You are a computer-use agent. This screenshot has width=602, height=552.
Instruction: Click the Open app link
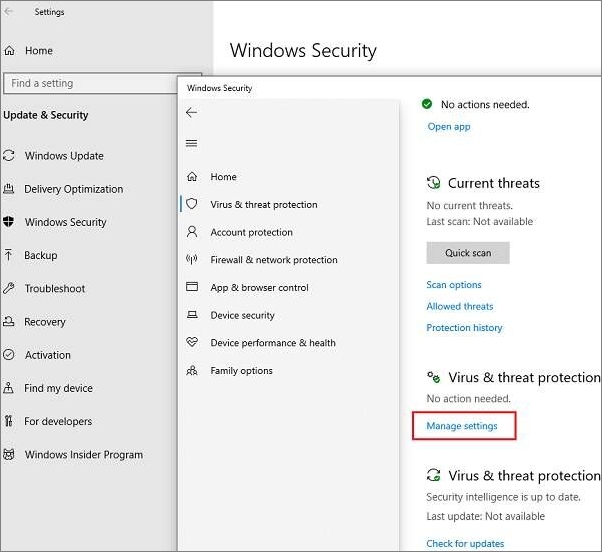tap(449, 127)
